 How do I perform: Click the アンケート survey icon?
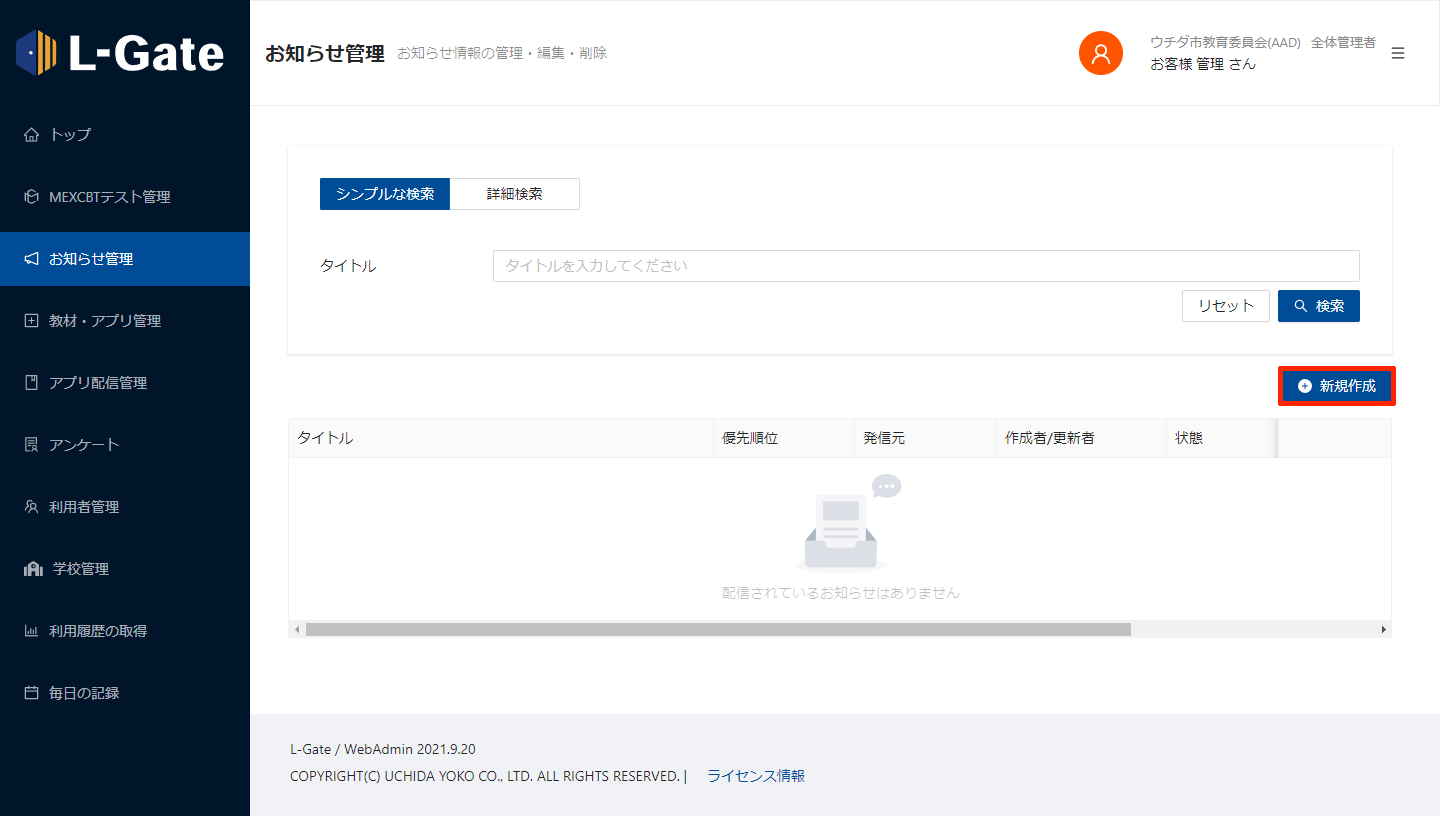pos(31,445)
